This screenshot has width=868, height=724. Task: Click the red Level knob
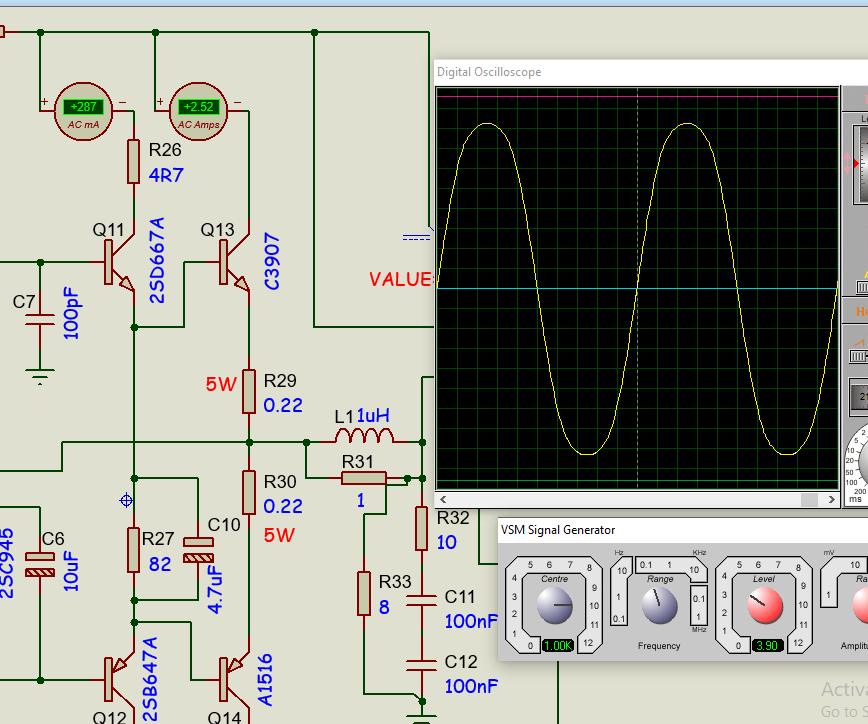(765, 605)
